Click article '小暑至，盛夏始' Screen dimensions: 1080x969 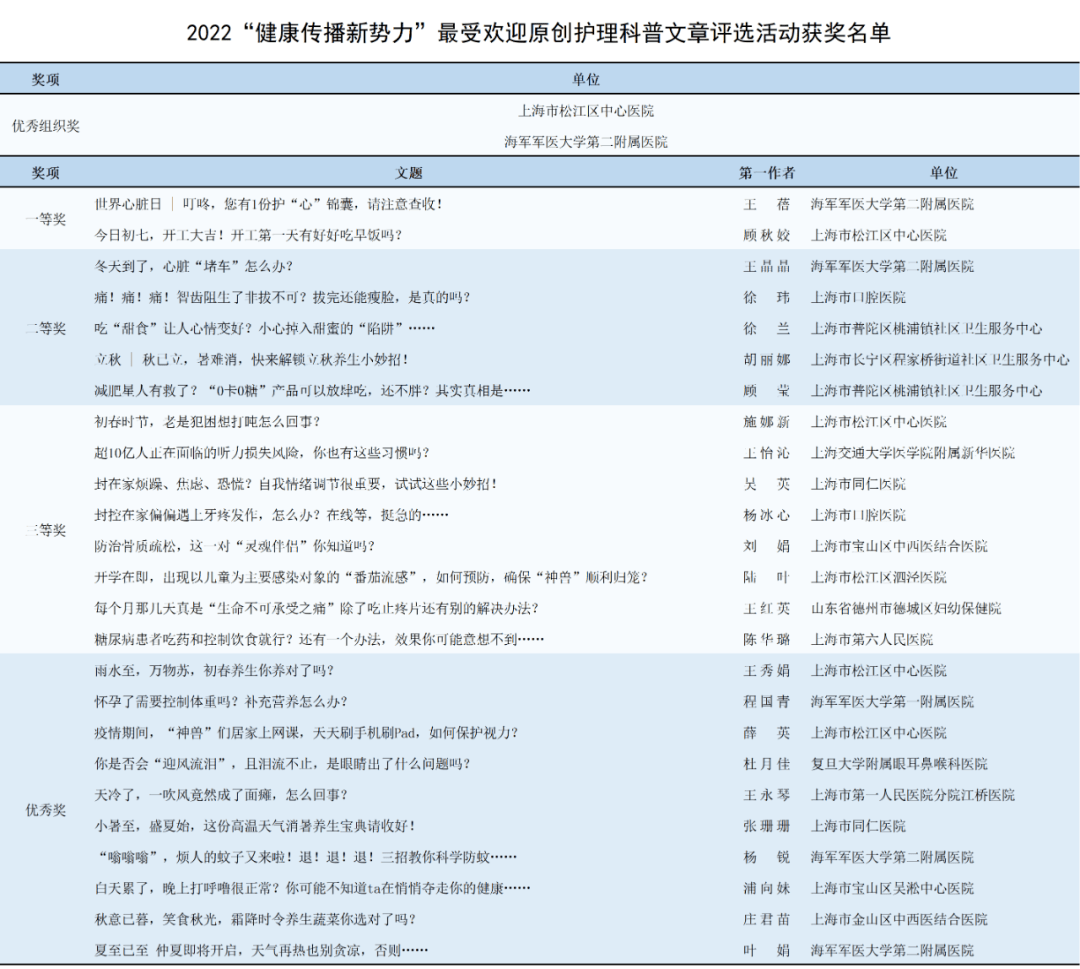[x=255, y=826]
